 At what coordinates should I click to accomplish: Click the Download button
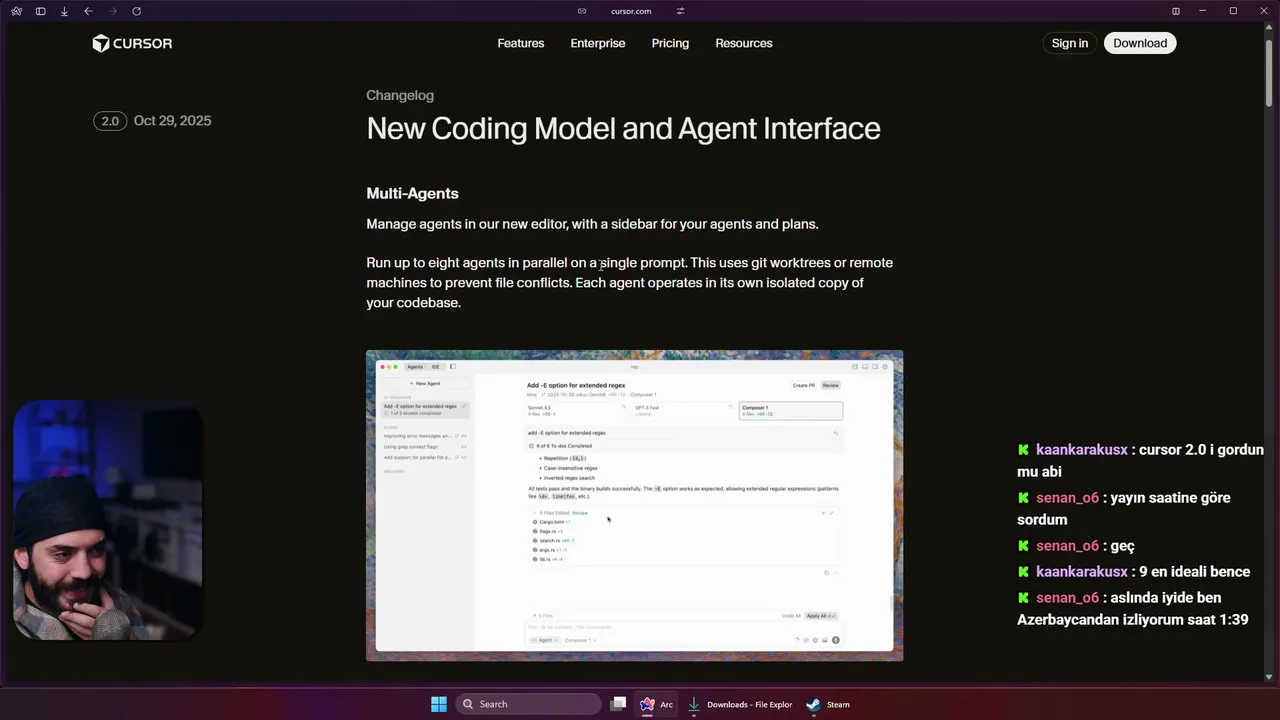coord(1140,43)
